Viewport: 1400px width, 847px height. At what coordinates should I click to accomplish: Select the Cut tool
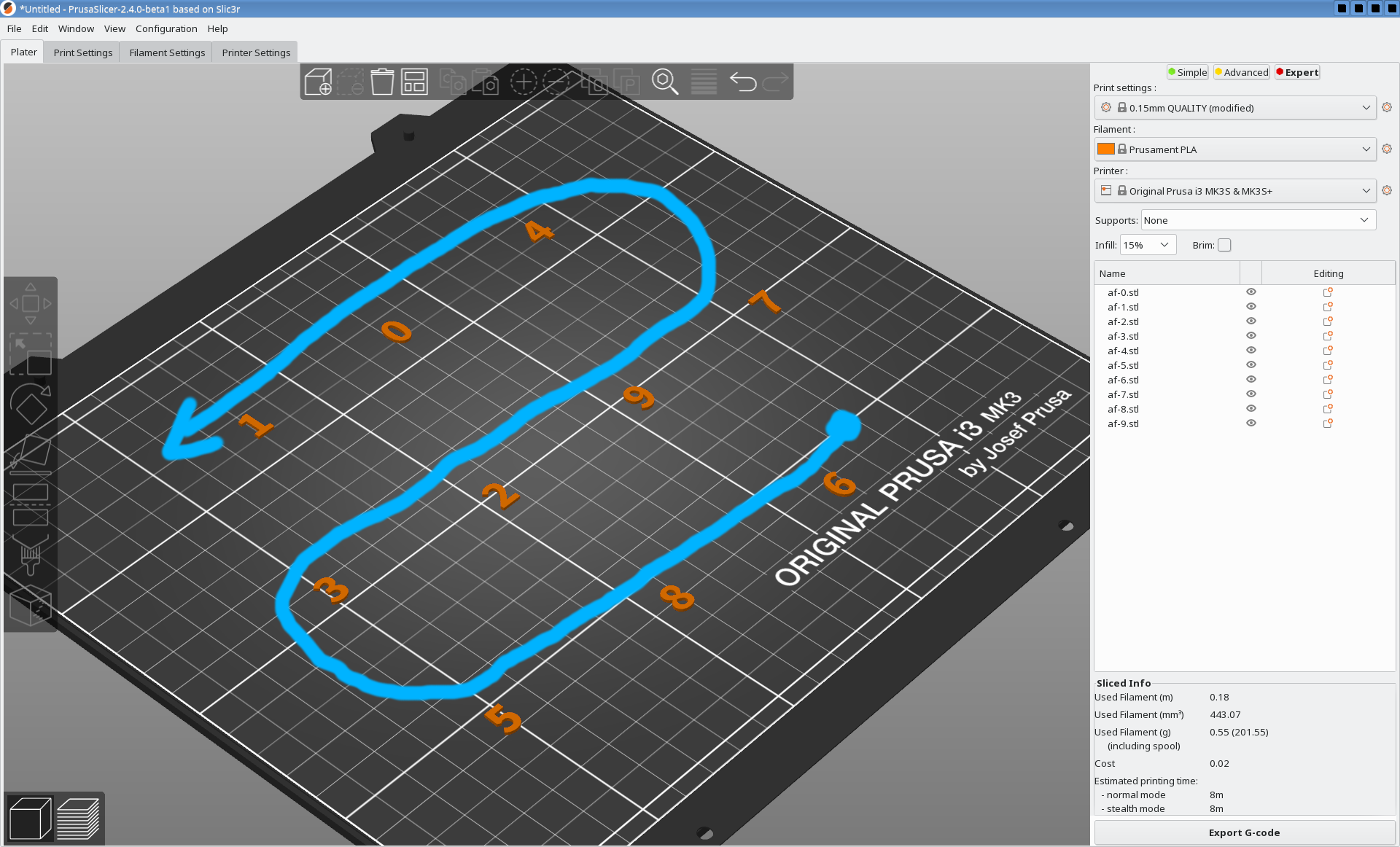31,504
